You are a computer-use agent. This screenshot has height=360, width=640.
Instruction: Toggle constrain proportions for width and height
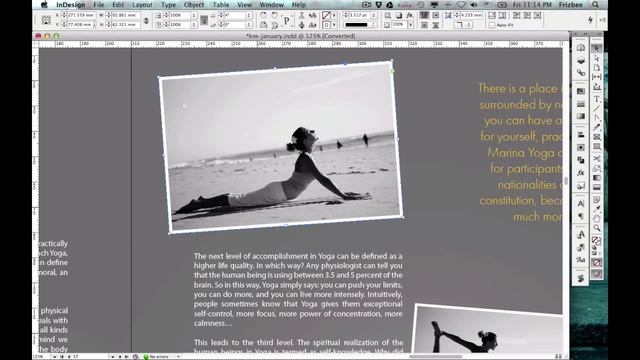146,20
